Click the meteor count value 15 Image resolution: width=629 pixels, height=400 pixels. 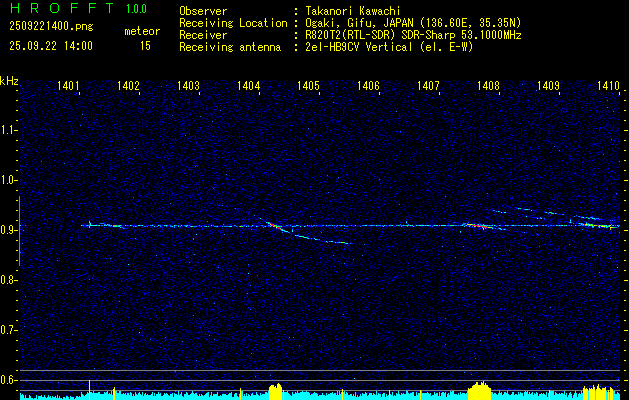click(x=145, y=46)
